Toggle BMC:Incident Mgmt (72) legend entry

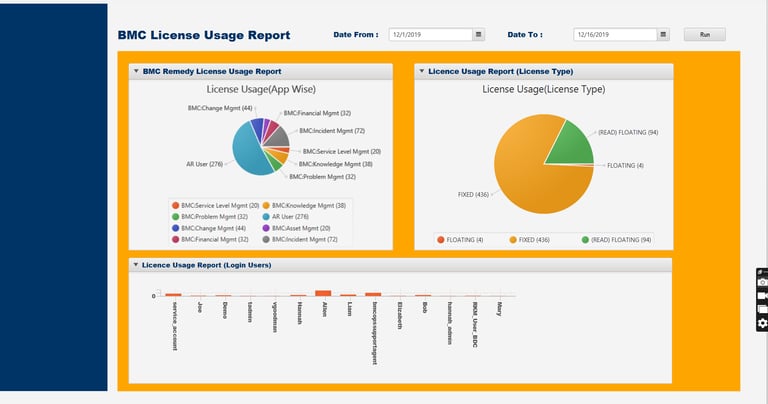(x=300, y=239)
